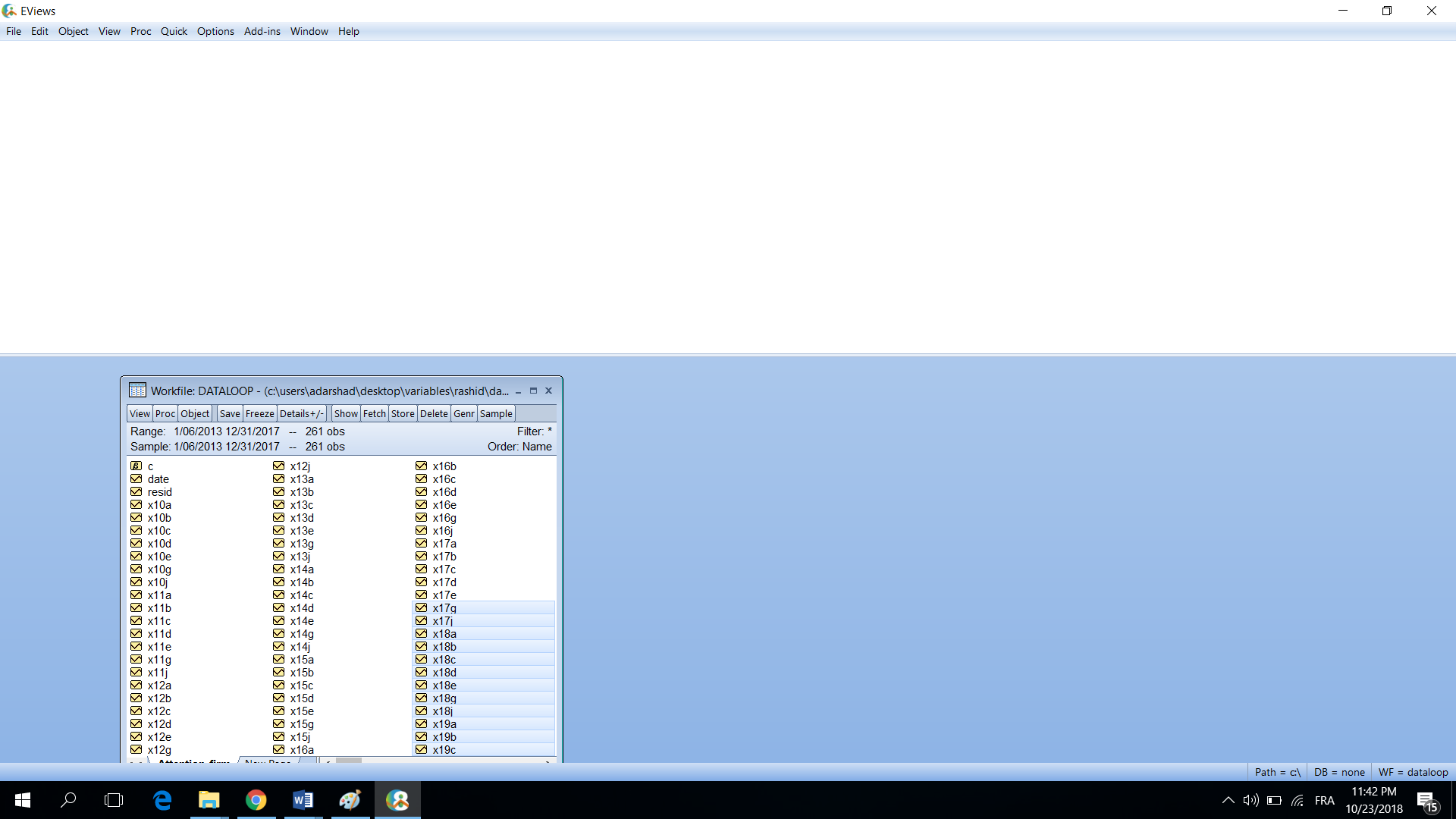Click the workfile Proc button
Viewport: 1456px width, 819px height.
pos(165,413)
